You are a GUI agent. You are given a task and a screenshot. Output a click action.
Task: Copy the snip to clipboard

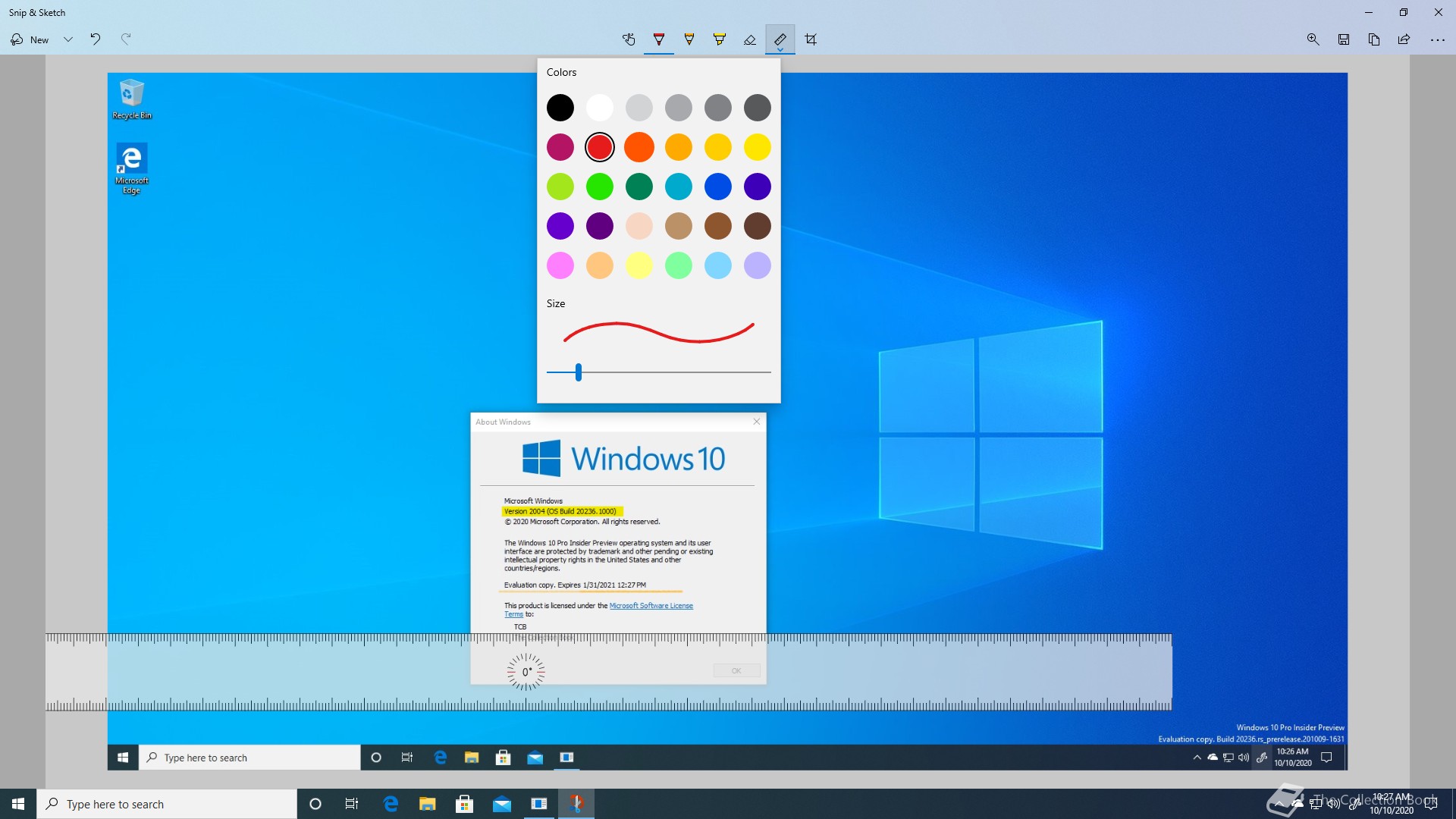pos(1374,39)
